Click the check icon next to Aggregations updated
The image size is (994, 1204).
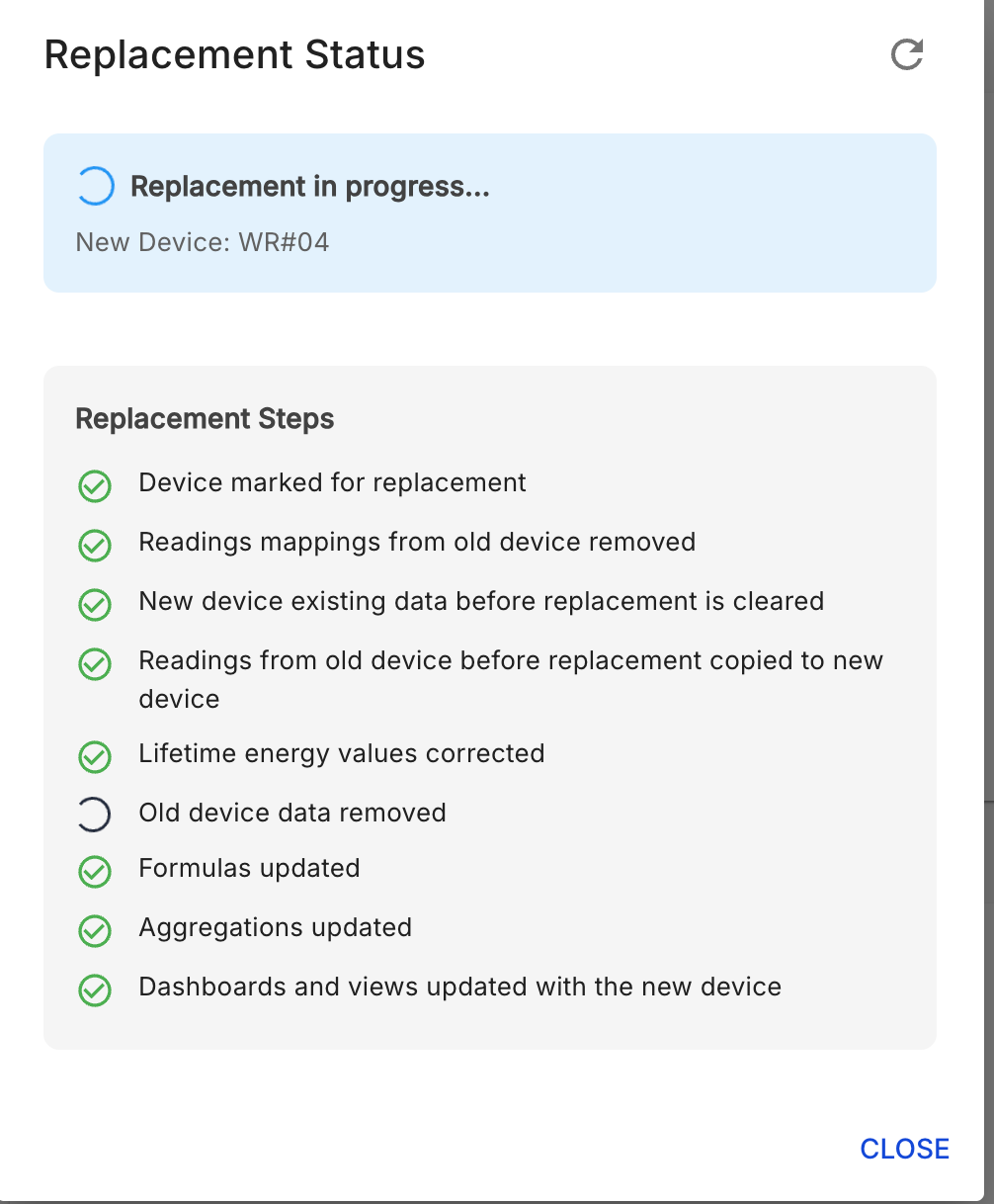pyautogui.click(x=95, y=931)
